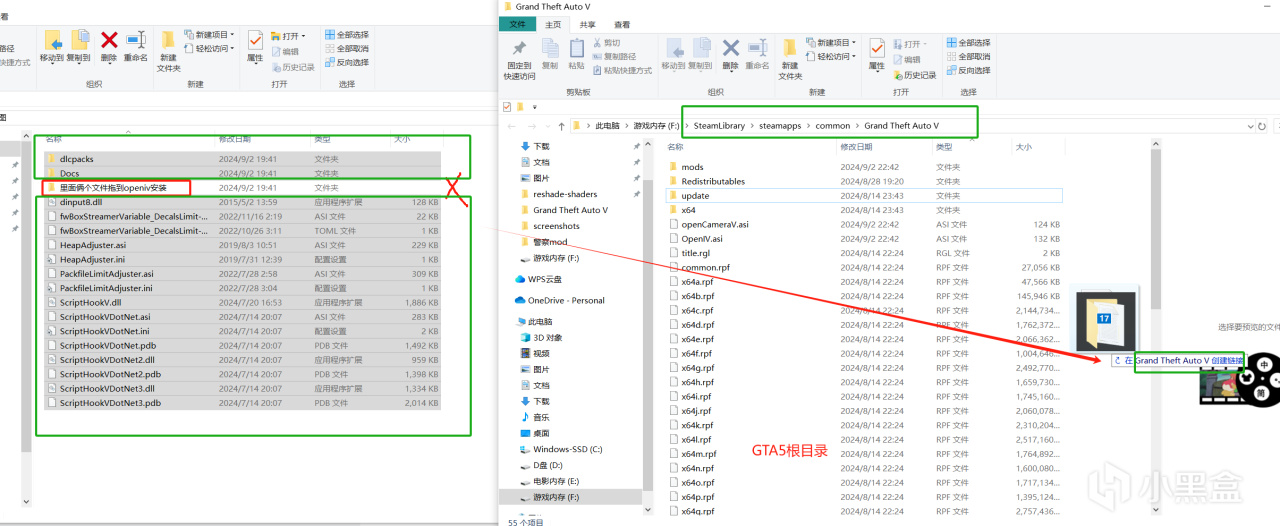Pin to Quick access in GTA V window
The height and width of the screenshot is (526, 1280).
click(x=519, y=59)
